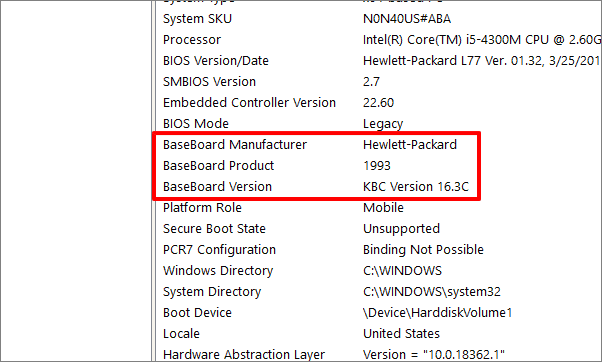Click Hardware Abstraction Layer row
The image size is (602, 362).
tap(379, 354)
